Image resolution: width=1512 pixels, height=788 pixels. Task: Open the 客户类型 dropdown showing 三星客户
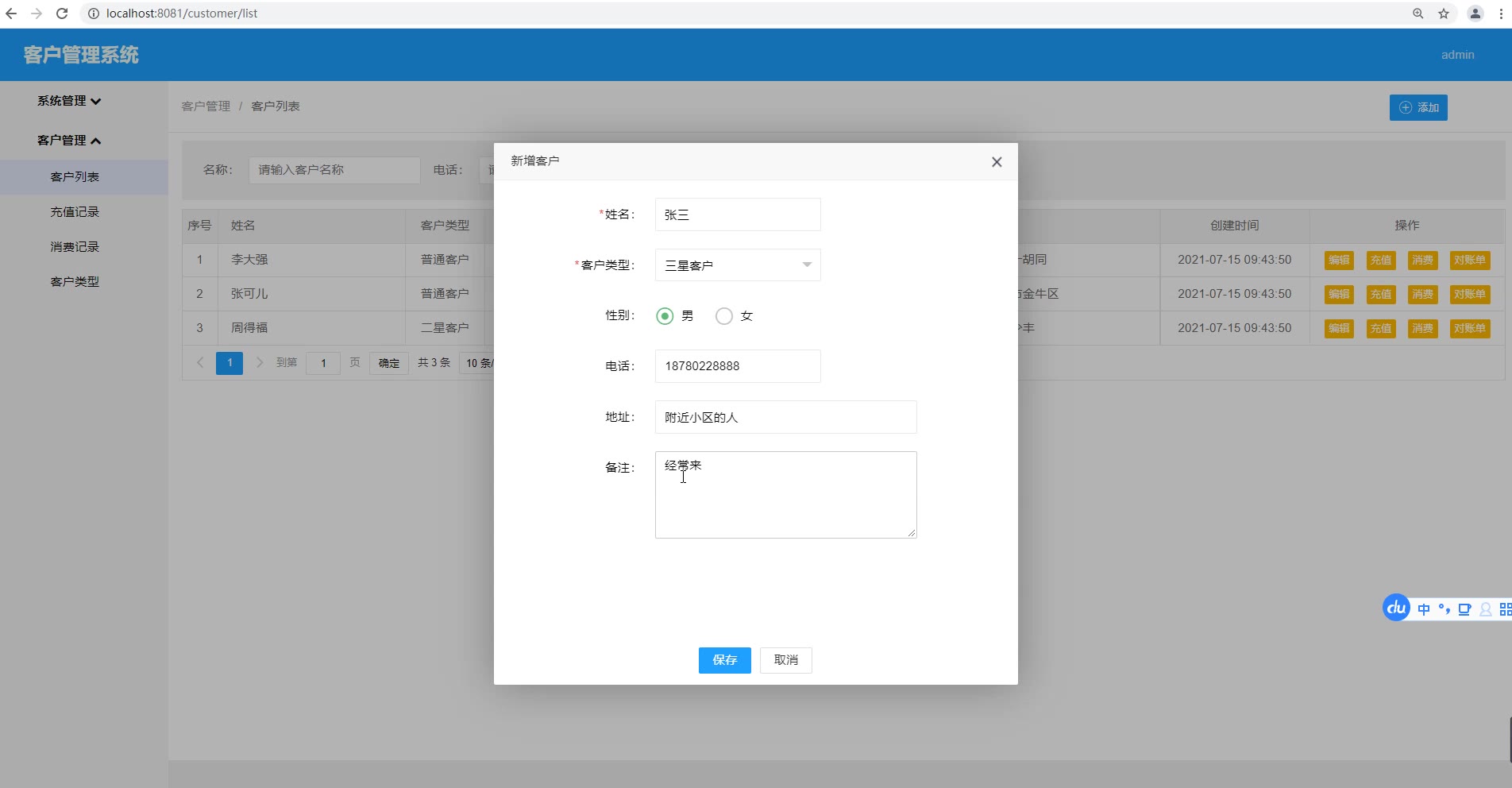click(738, 265)
